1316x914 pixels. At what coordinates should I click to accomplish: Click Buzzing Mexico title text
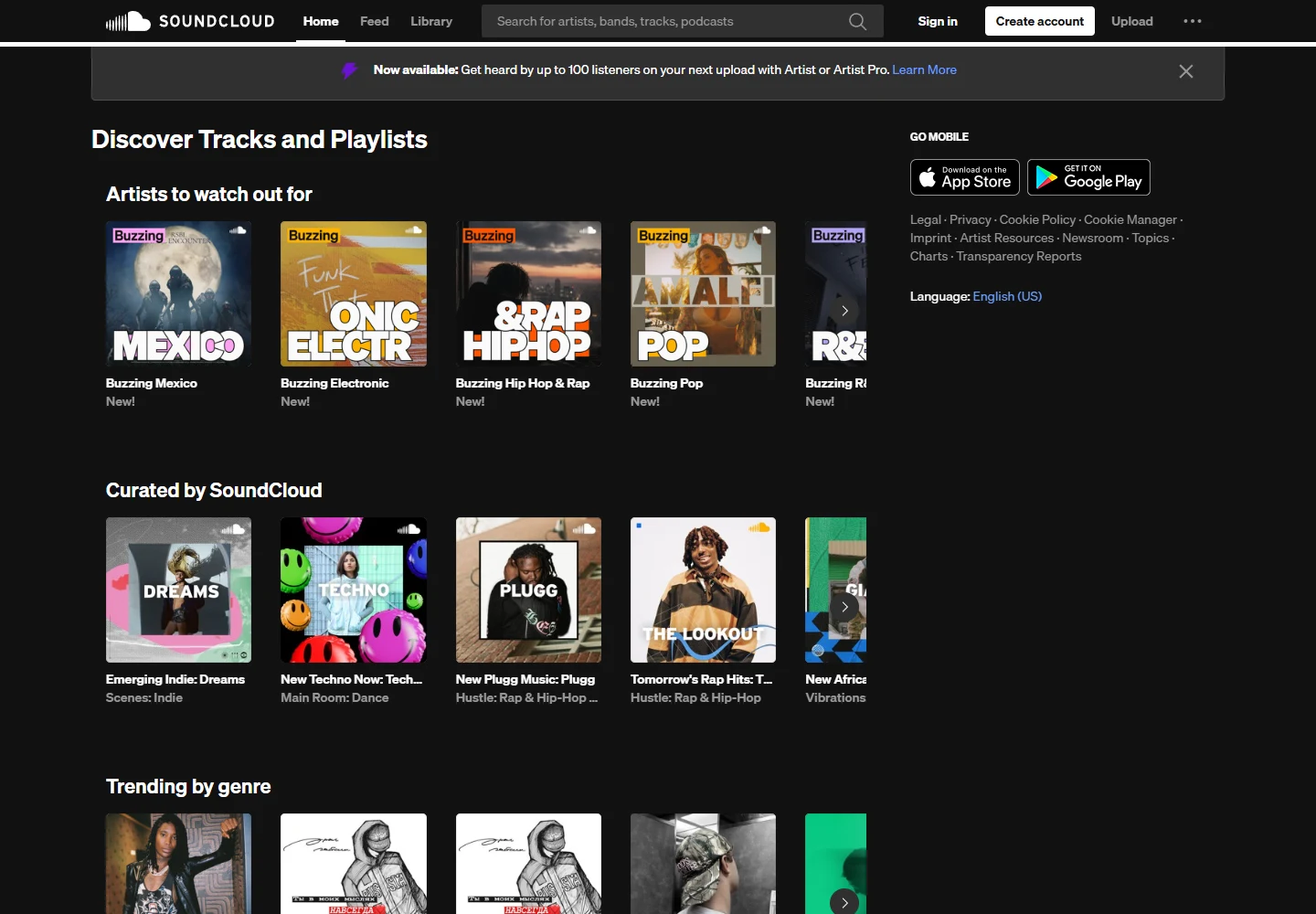pyautogui.click(x=152, y=383)
